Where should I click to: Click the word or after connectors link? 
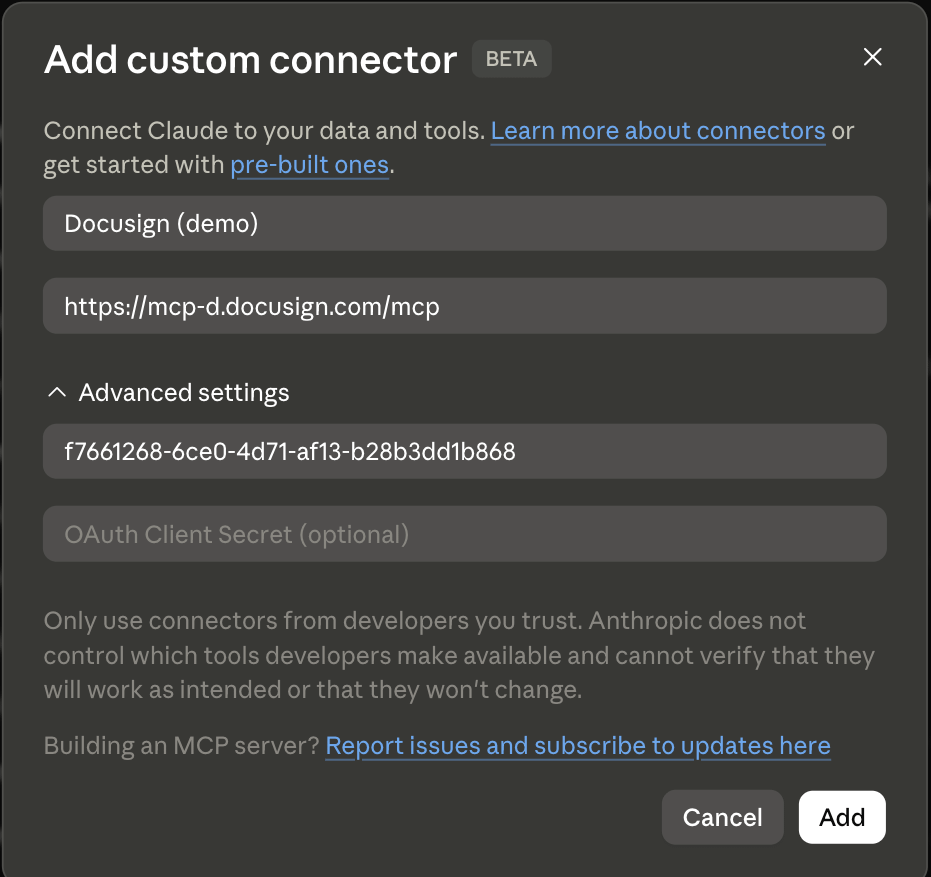tap(843, 131)
